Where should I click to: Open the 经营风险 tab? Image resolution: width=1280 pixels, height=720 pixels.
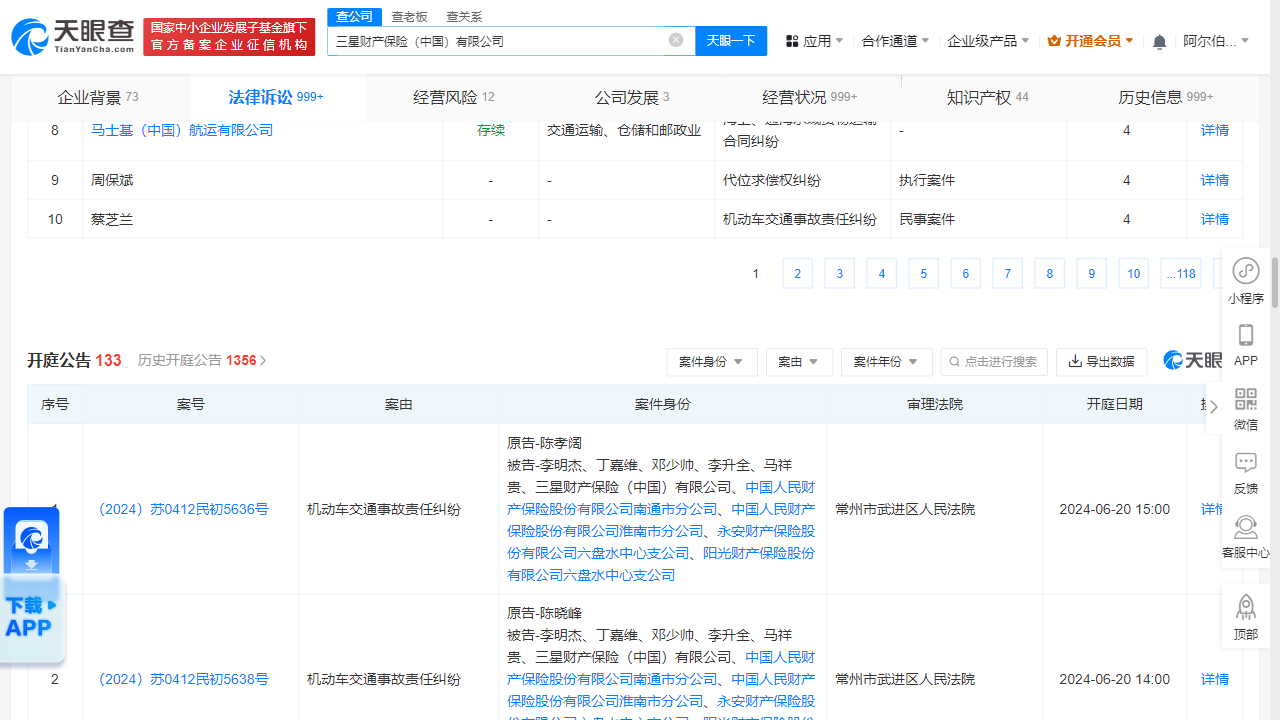(454, 97)
